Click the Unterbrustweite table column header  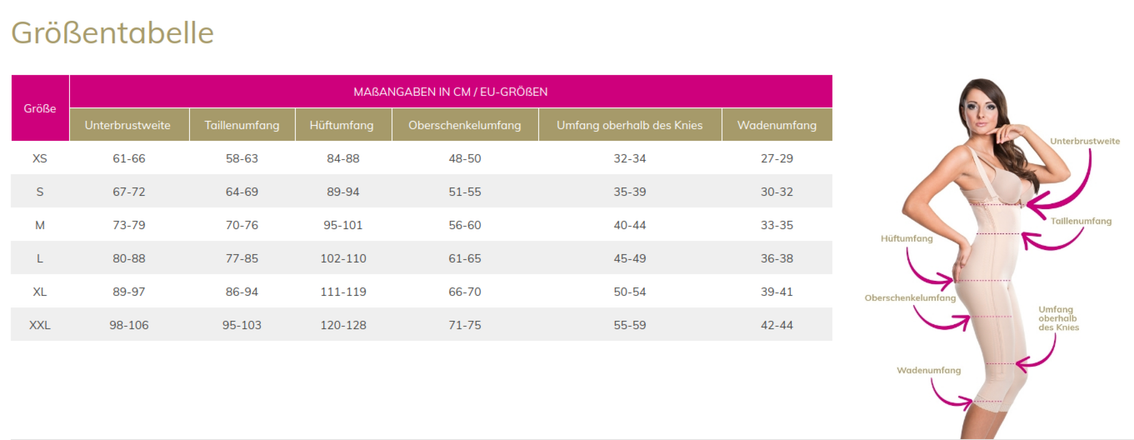pyautogui.click(x=129, y=125)
